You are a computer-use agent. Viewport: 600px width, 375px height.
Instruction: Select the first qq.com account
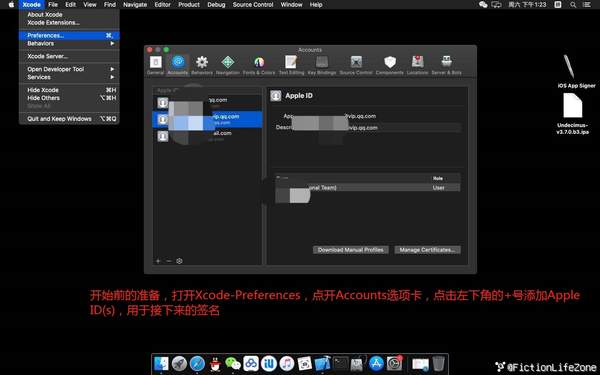click(208, 102)
